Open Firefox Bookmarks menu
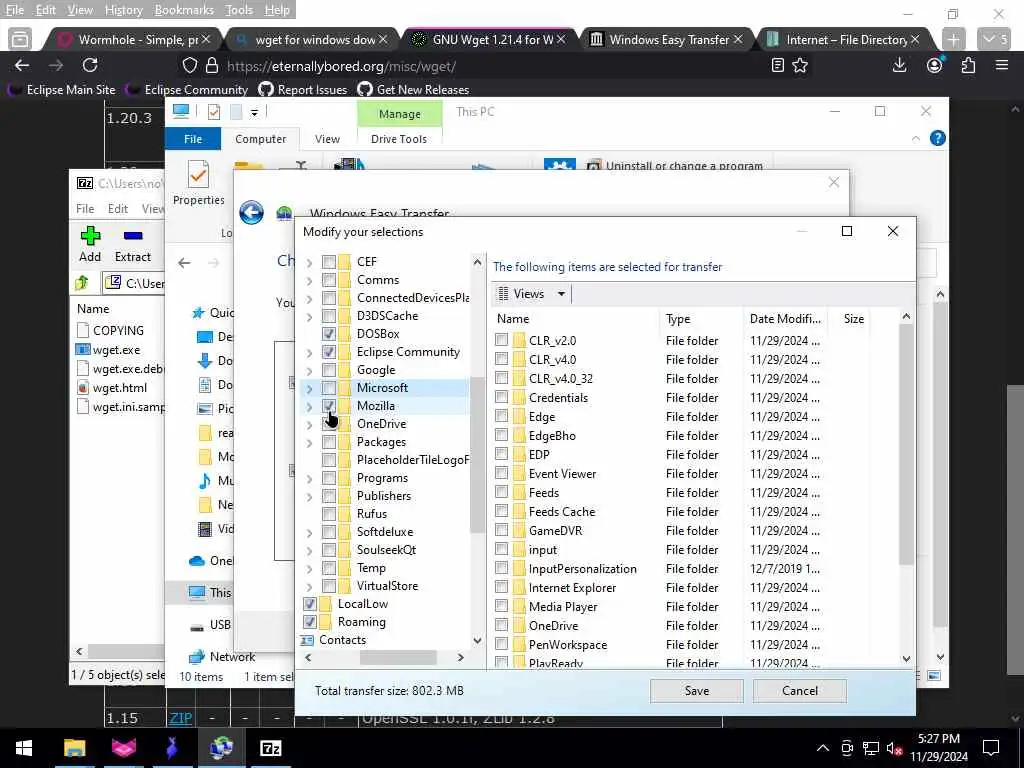Screen dimensions: 1024x768 [184, 10]
